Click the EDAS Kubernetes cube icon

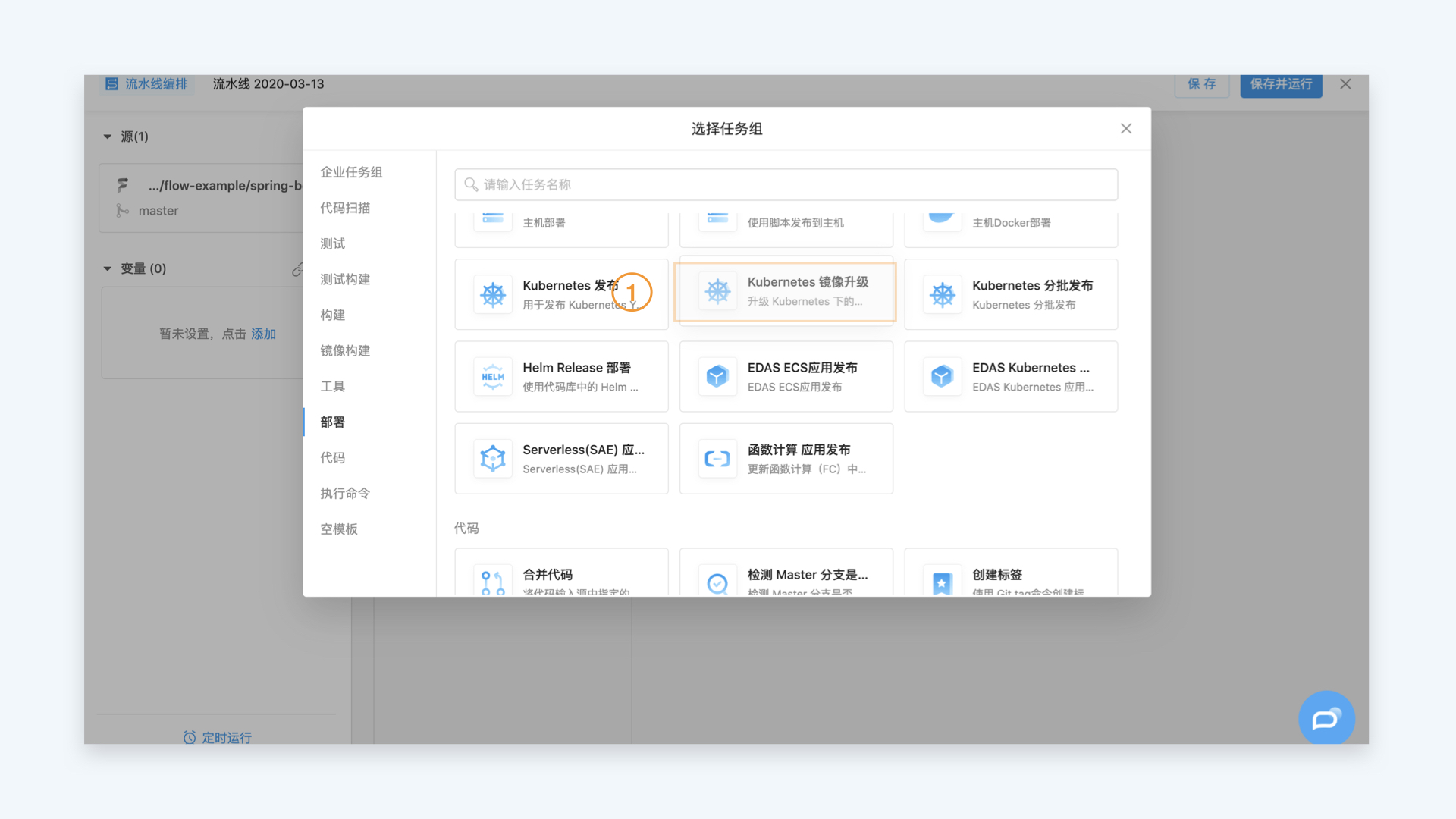point(943,377)
